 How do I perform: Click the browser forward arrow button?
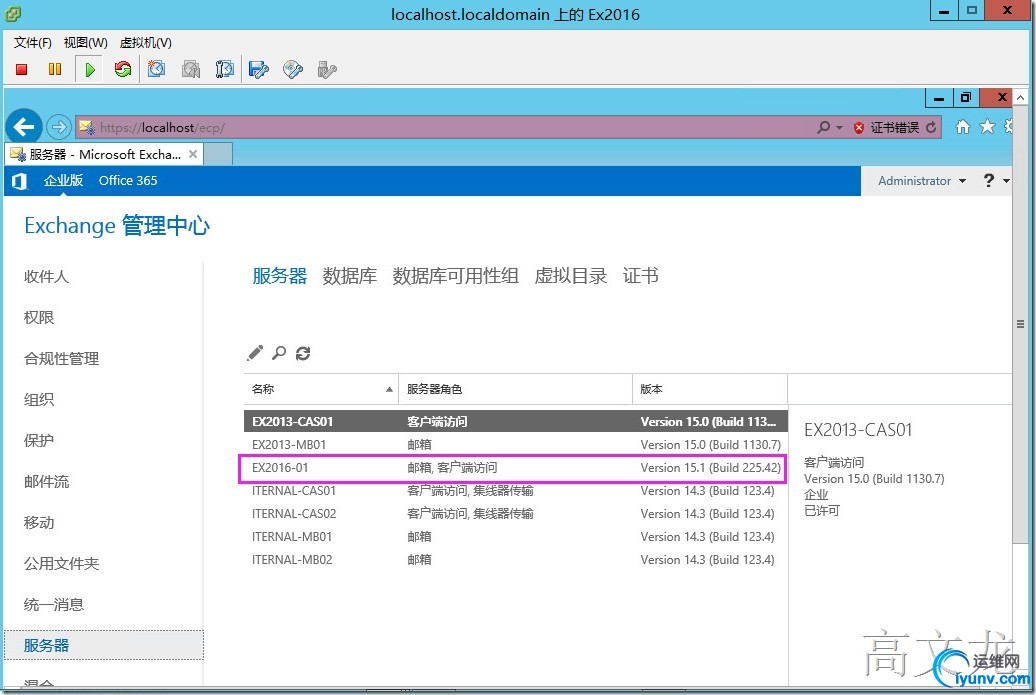59,127
